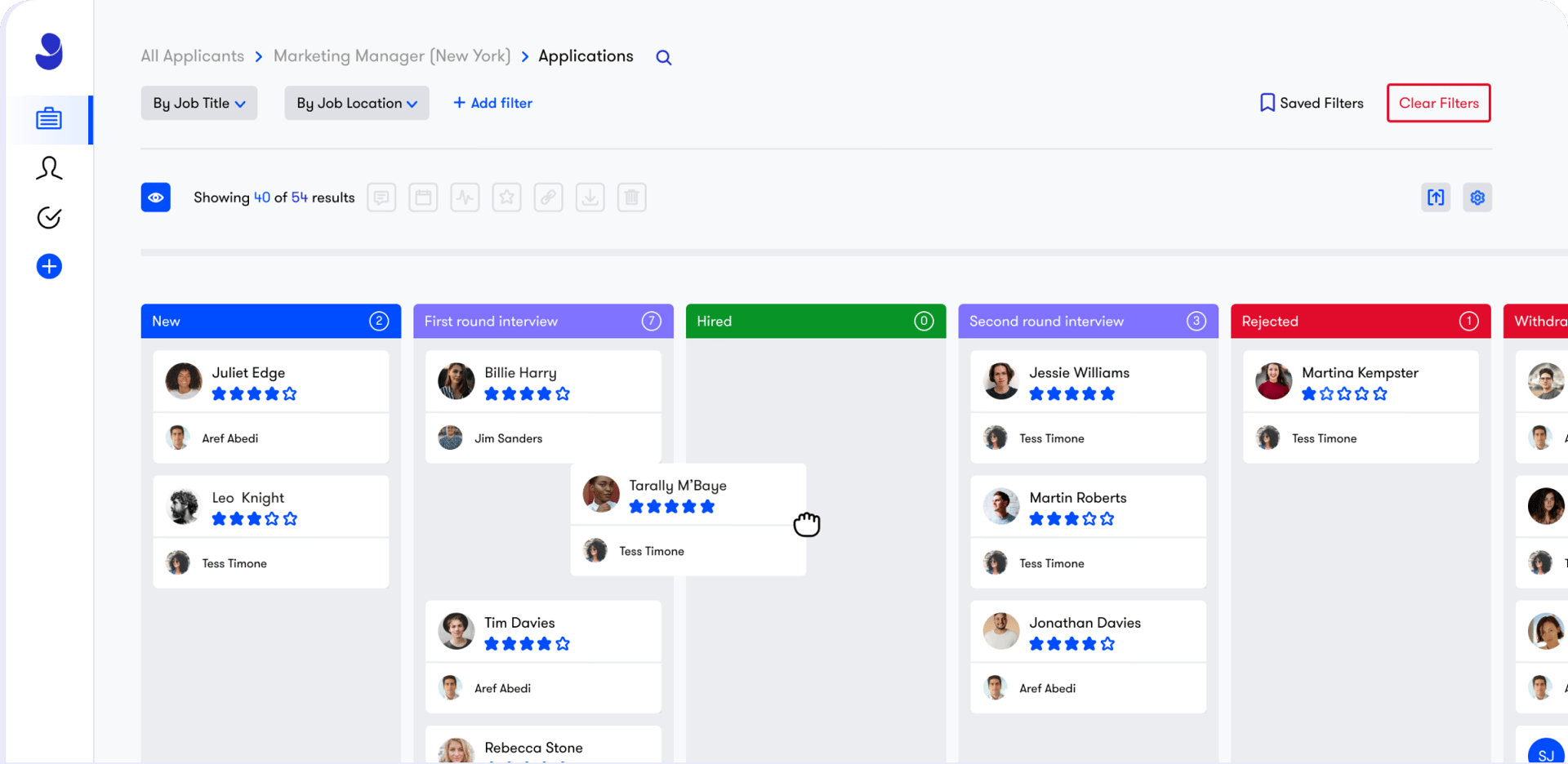
Task: Click Tess Timone on Martina Kempster's card
Action: 1325,438
